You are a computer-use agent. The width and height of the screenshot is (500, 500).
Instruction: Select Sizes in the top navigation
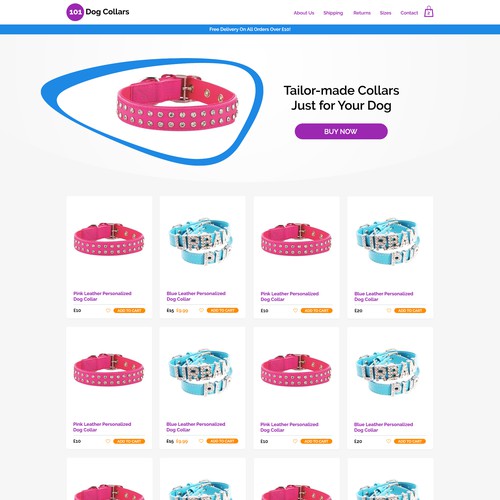click(x=385, y=13)
